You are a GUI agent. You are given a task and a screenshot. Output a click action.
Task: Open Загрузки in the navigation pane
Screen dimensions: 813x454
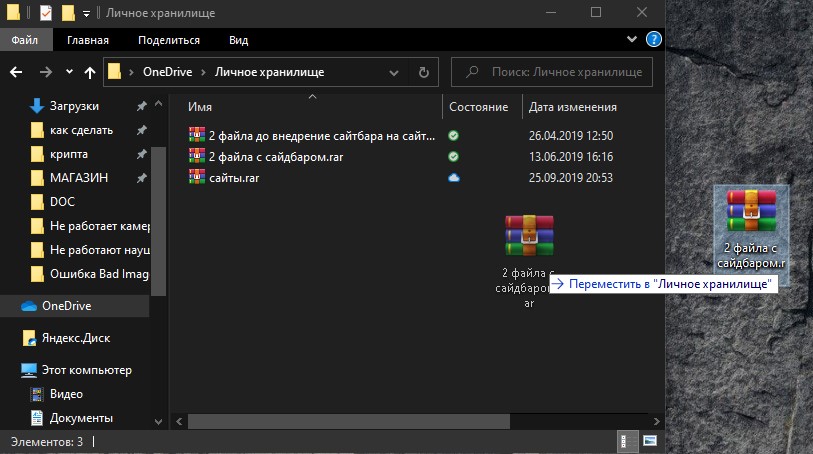74,106
